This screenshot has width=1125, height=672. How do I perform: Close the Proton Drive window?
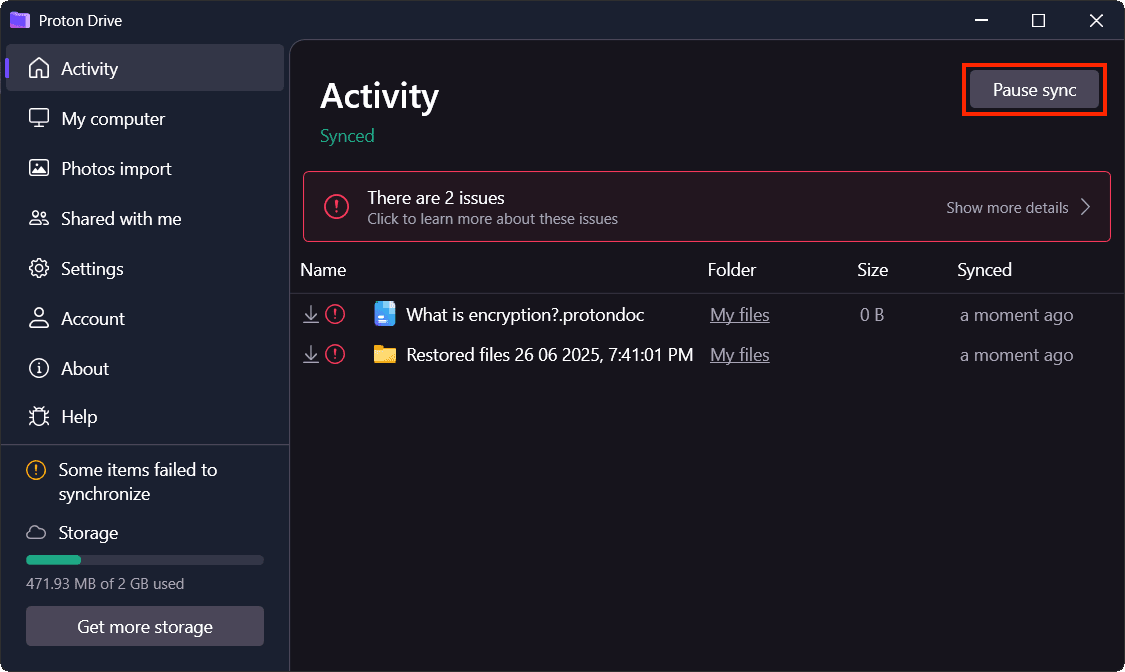[1096, 20]
